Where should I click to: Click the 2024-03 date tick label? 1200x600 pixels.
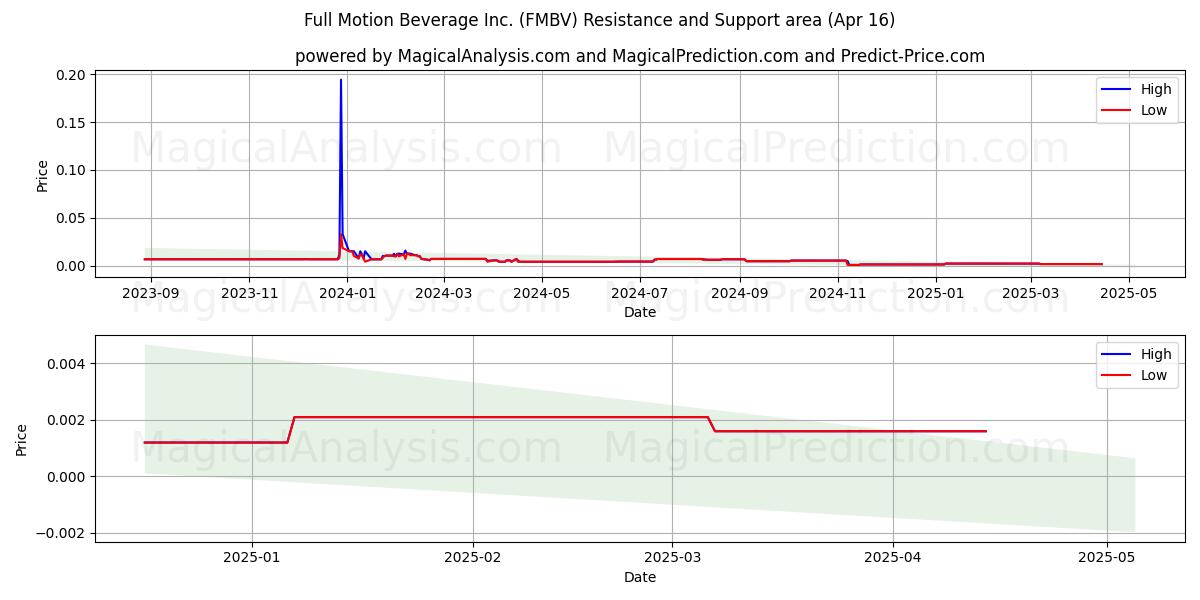pyautogui.click(x=443, y=293)
